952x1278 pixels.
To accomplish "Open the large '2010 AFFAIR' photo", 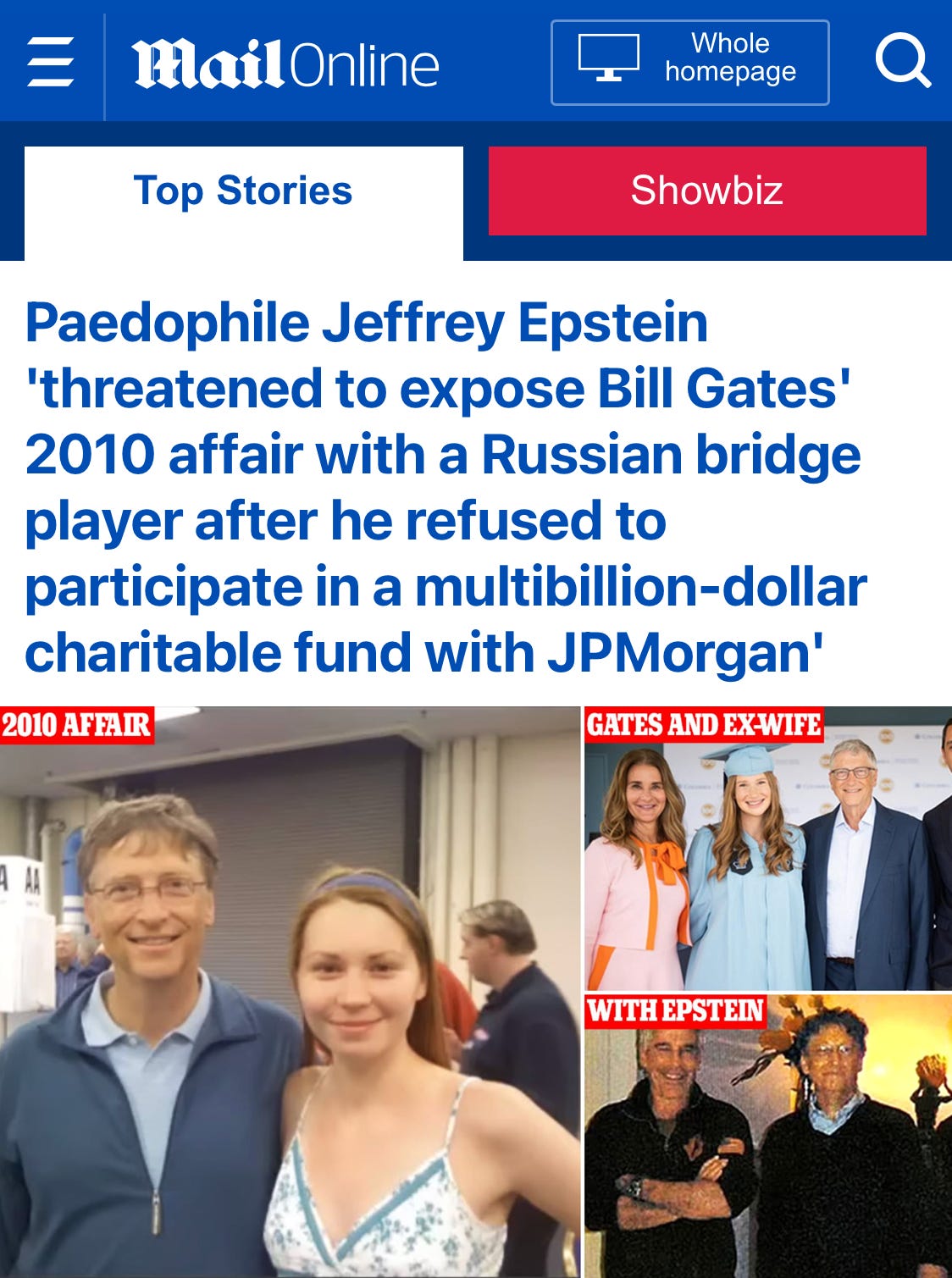I will 290,992.
